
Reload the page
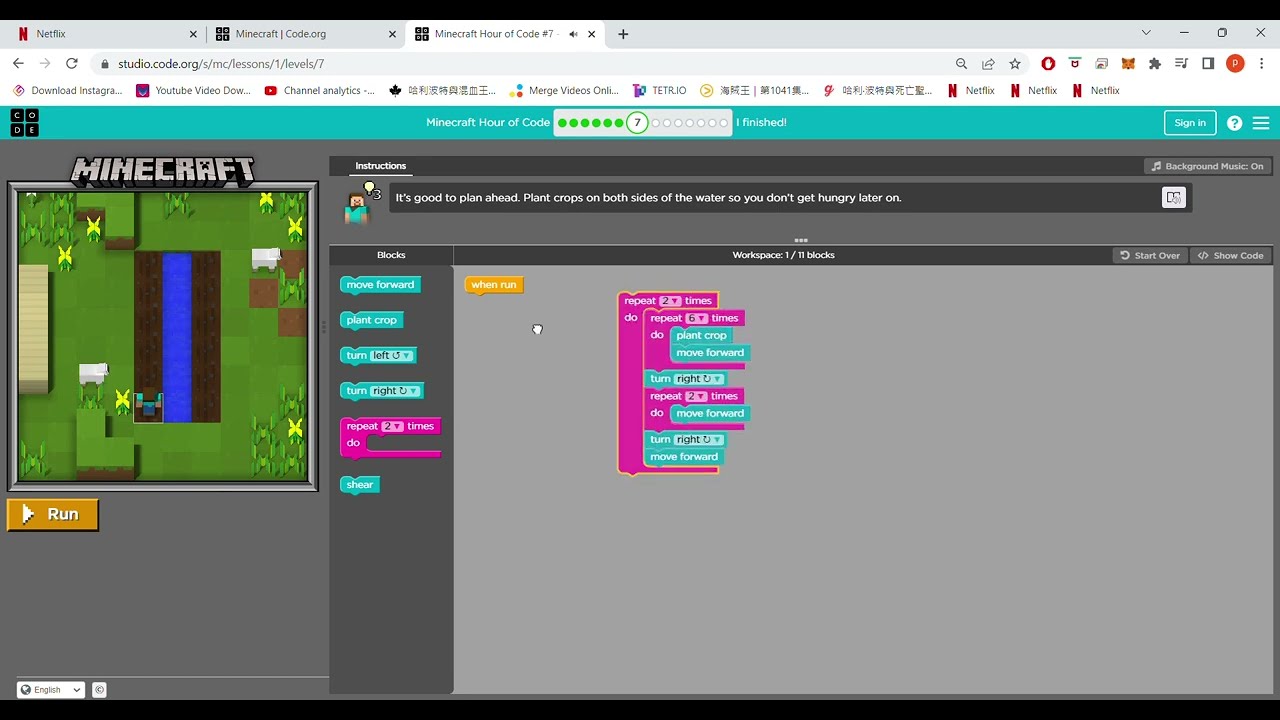(x=72, y=63)
